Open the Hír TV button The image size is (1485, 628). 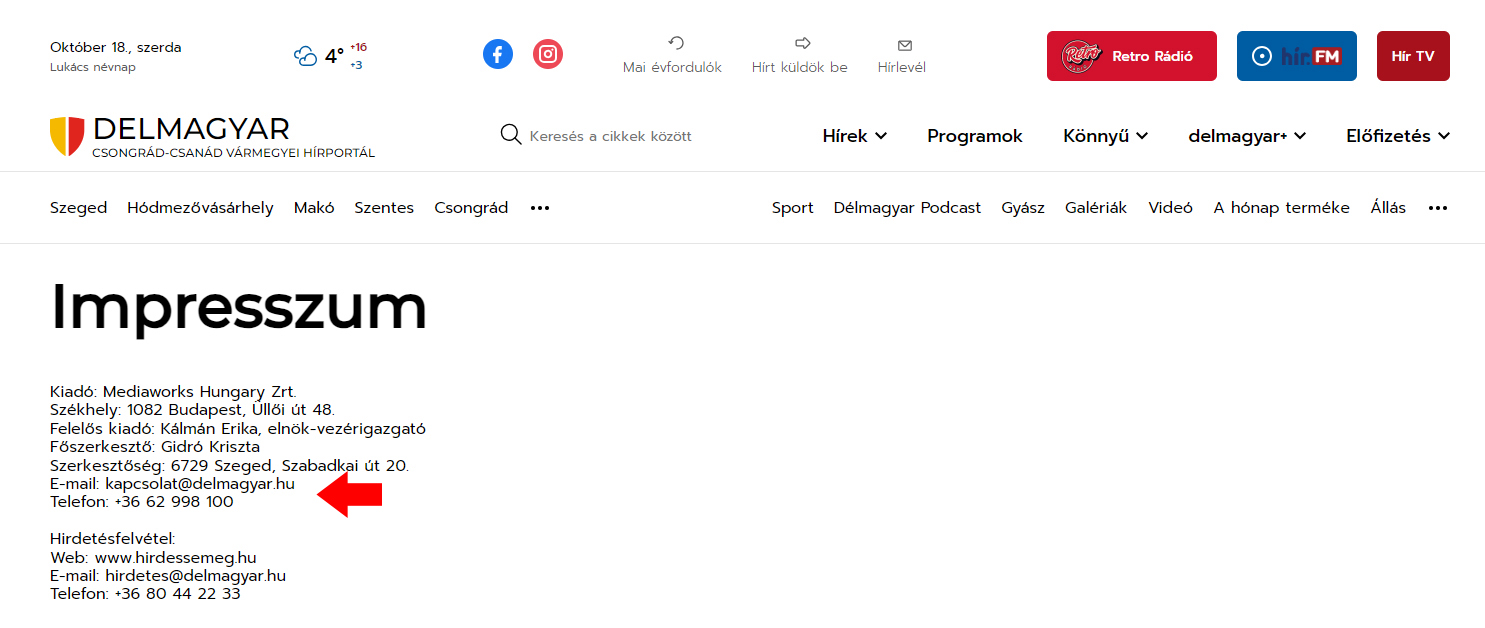tap(1413, 56)
